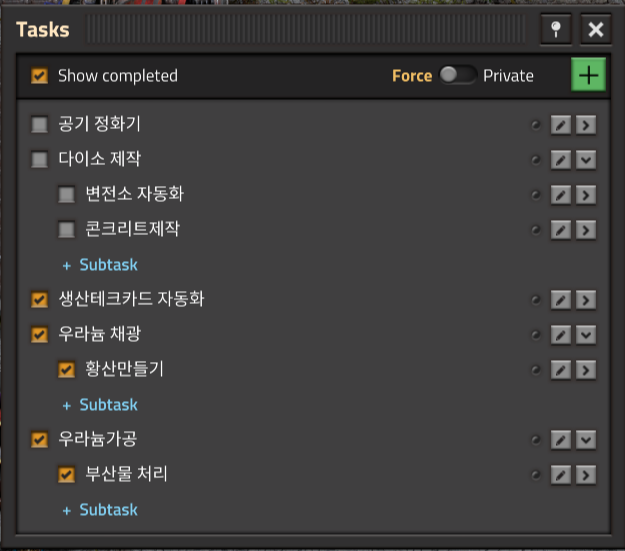The image size is (625, 551).
Task: Open edit for 부산물 처리 subtask
Action: 561,475
